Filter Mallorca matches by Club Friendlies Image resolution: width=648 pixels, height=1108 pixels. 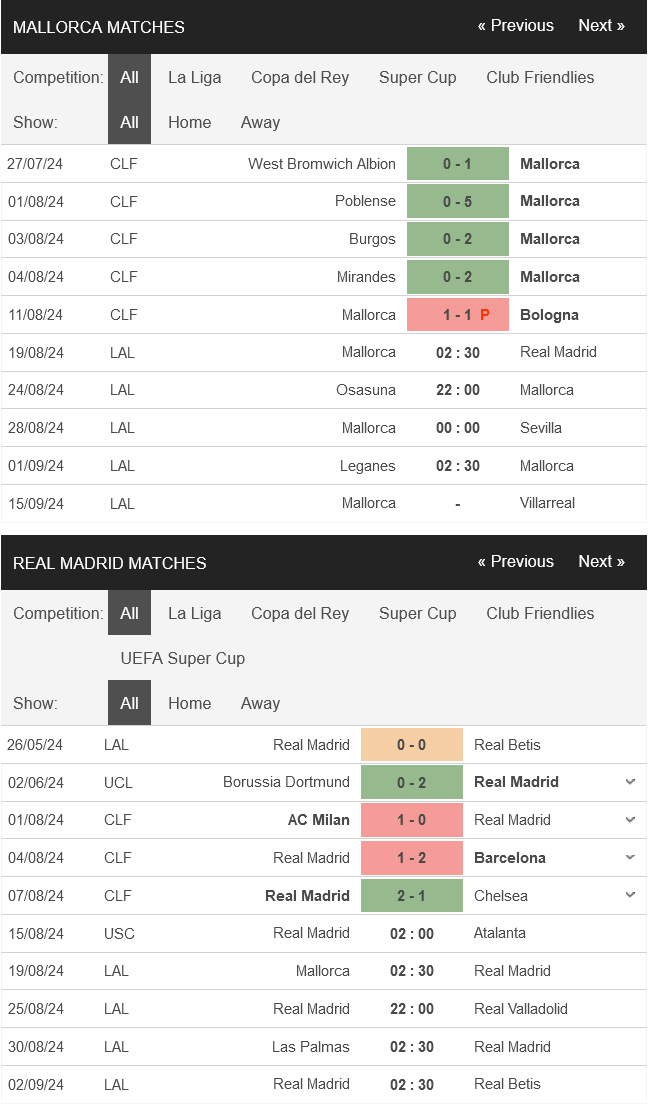pos(540,78)
